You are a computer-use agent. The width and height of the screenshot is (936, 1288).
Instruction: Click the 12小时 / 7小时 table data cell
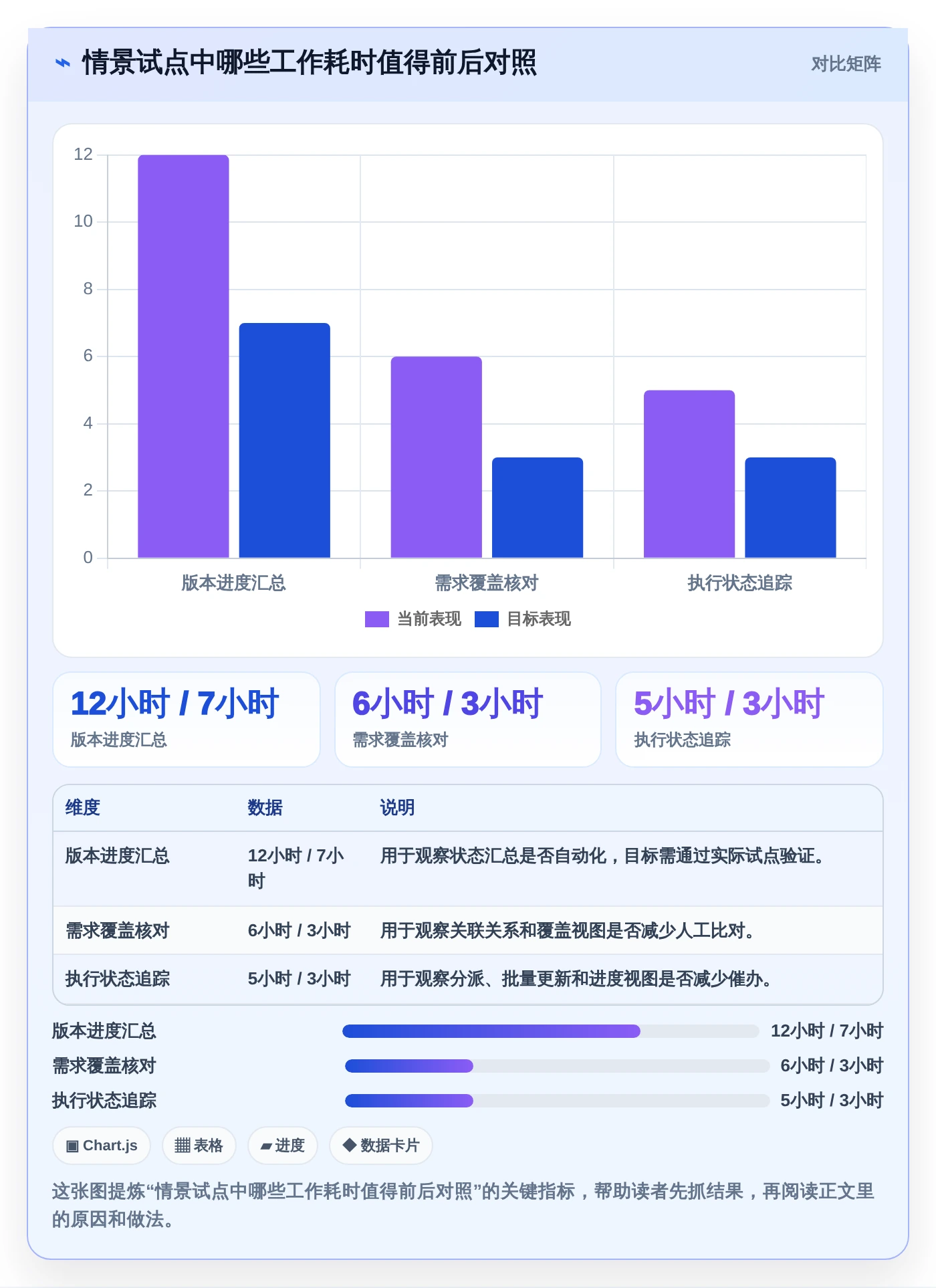pyautogui.click(x=296, y=869)
